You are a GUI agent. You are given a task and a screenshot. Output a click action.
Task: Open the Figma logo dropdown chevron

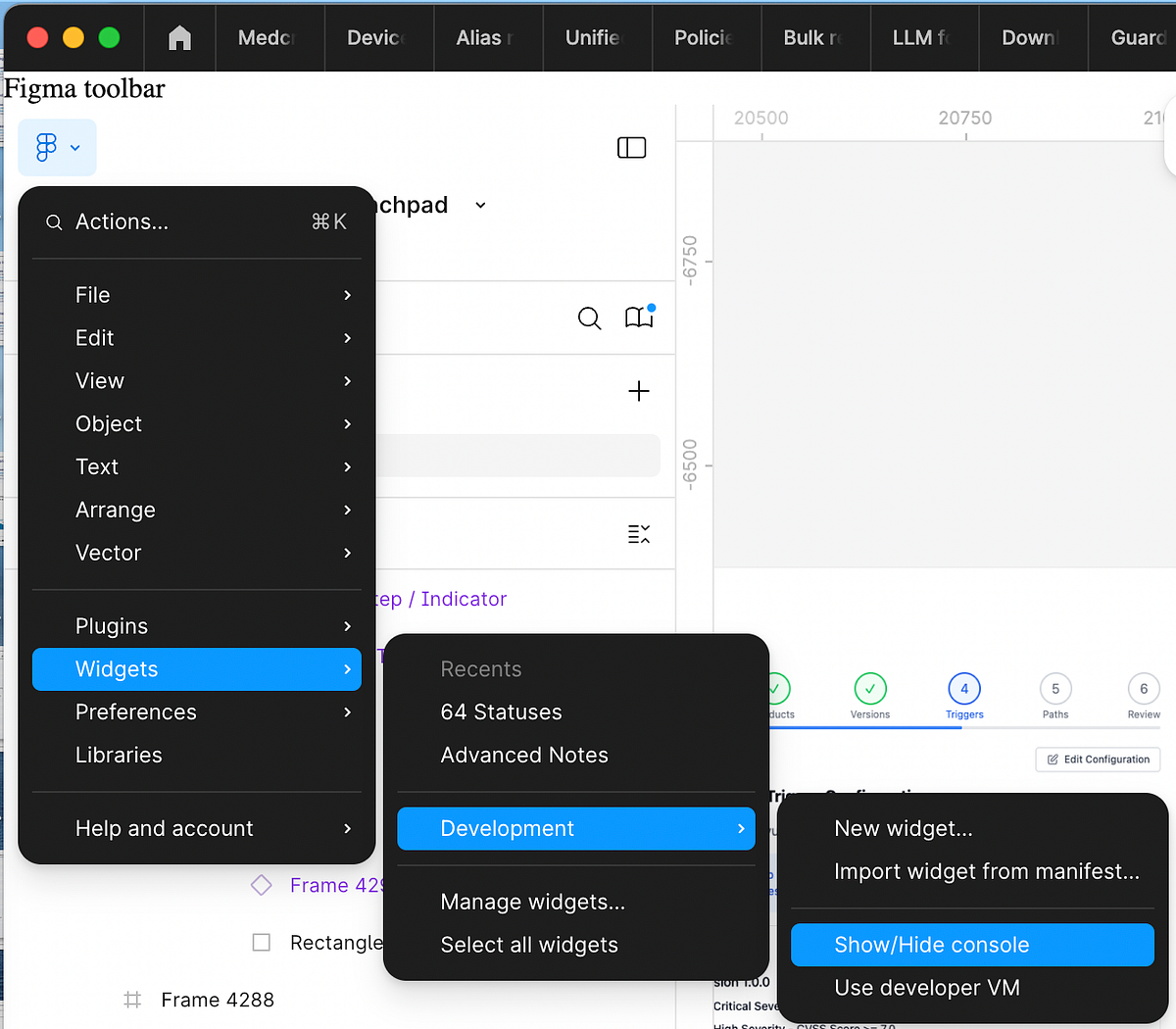(73, 146)
